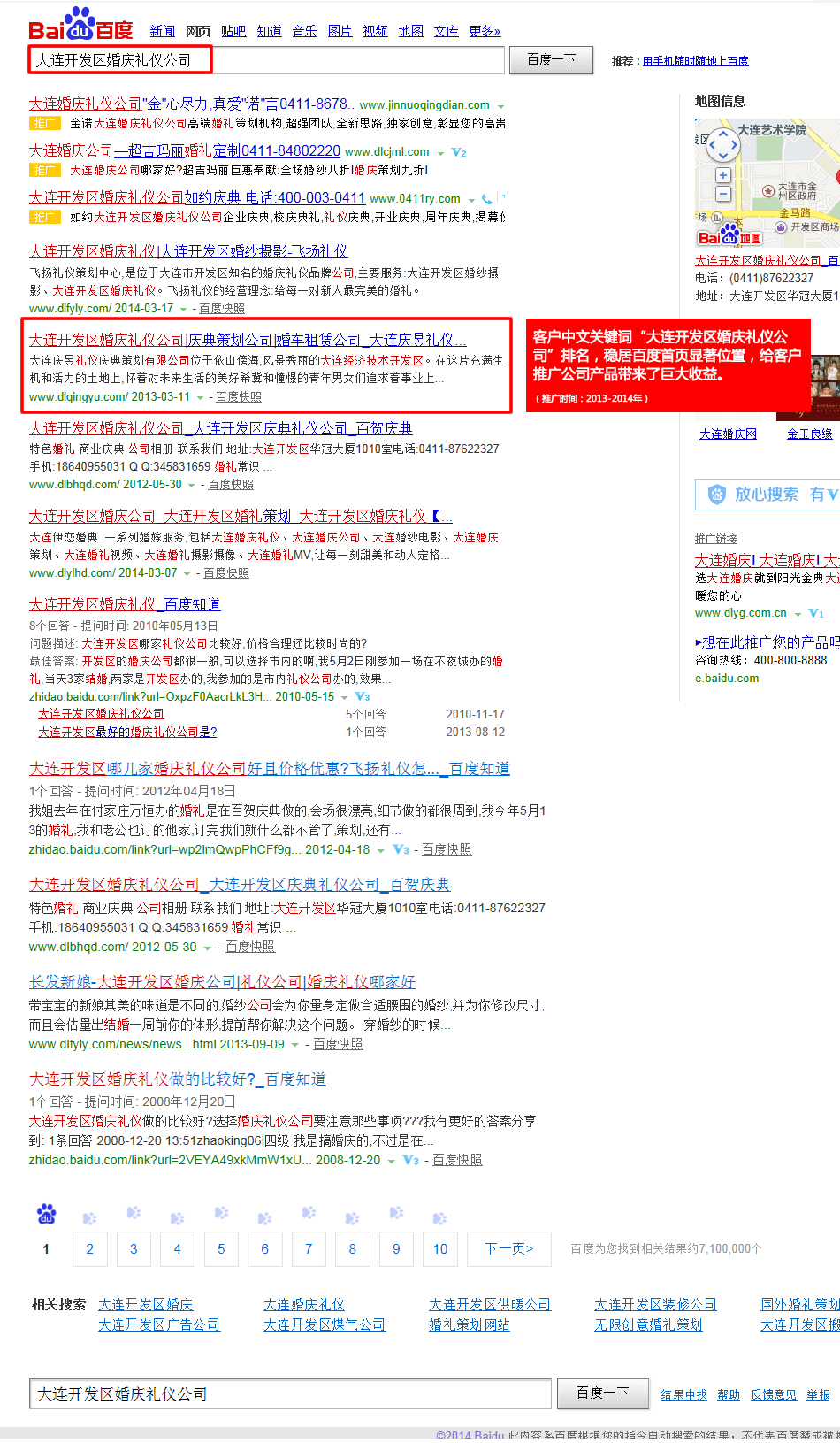Open the arrow after the zhidao 2010-05-15 result
The height and width of the screenshot is (1443, 840).
[x=344, y=697]
